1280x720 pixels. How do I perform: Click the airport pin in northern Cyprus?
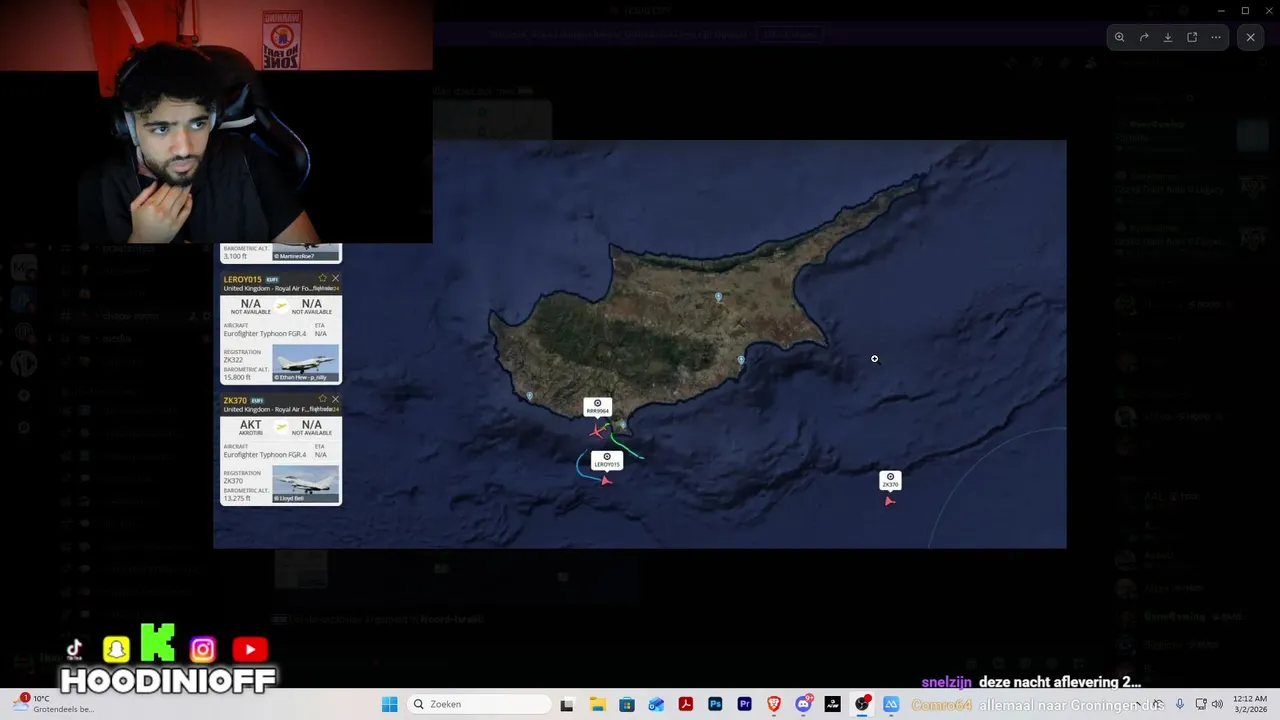click(719, 297)
